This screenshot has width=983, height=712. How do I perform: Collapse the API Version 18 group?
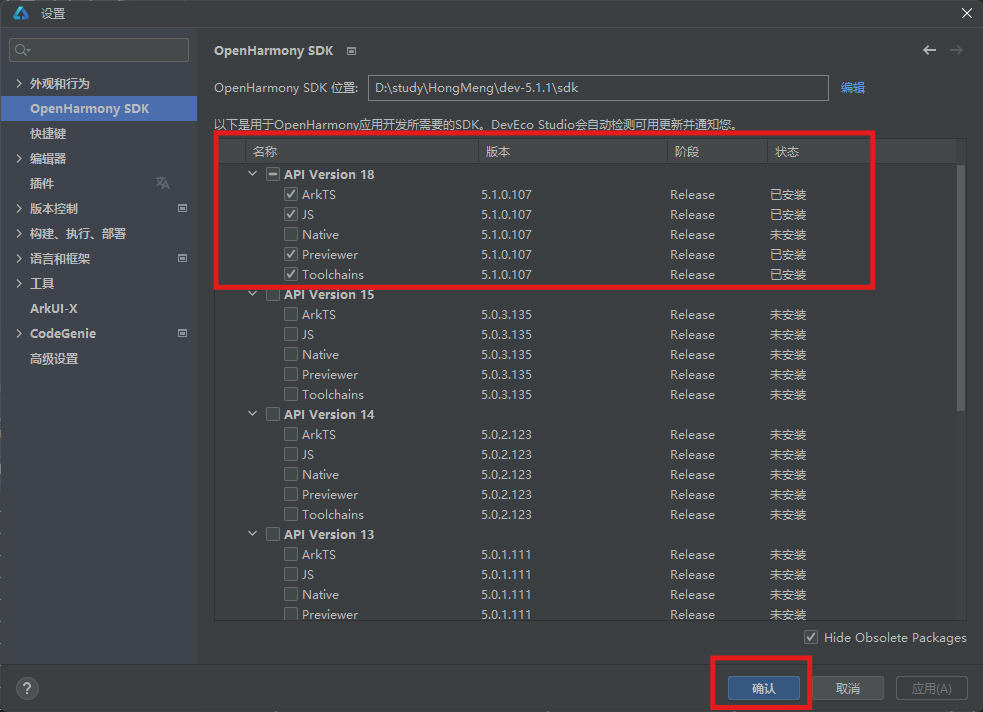tap(253, 174)
